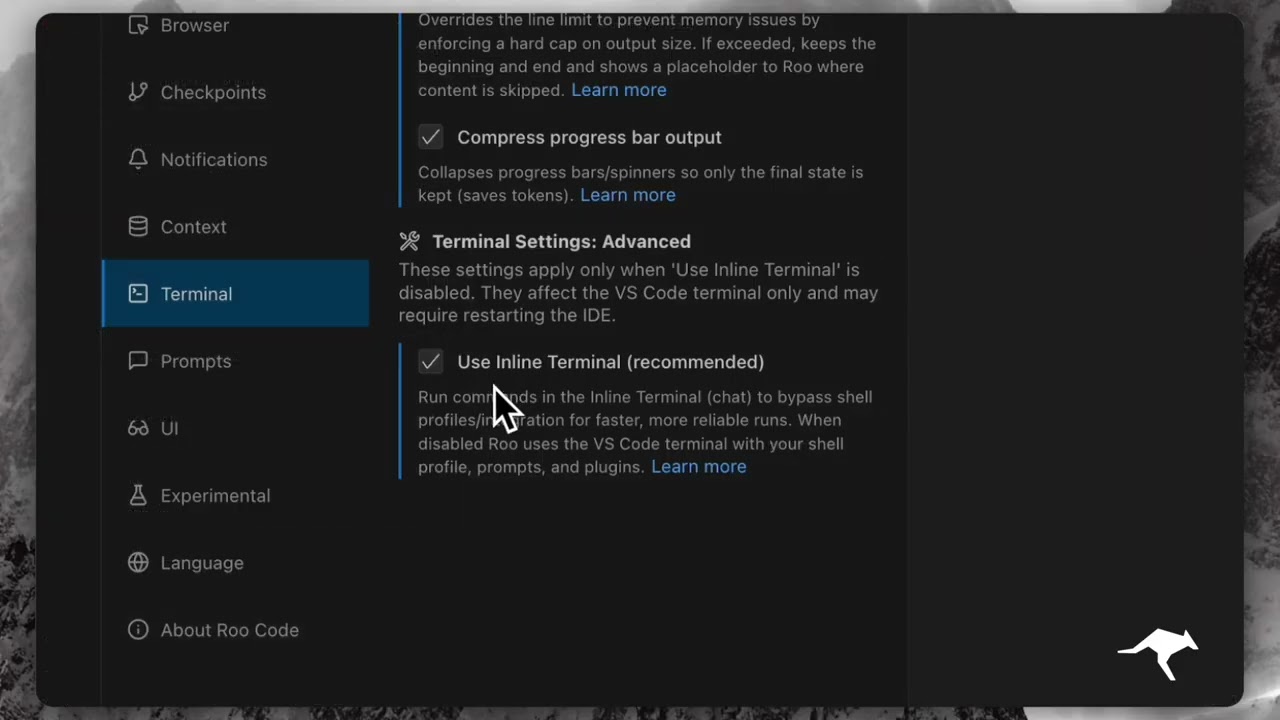Click the Browser sidebar icon
1280x720 pixels.
click(138, 25)
